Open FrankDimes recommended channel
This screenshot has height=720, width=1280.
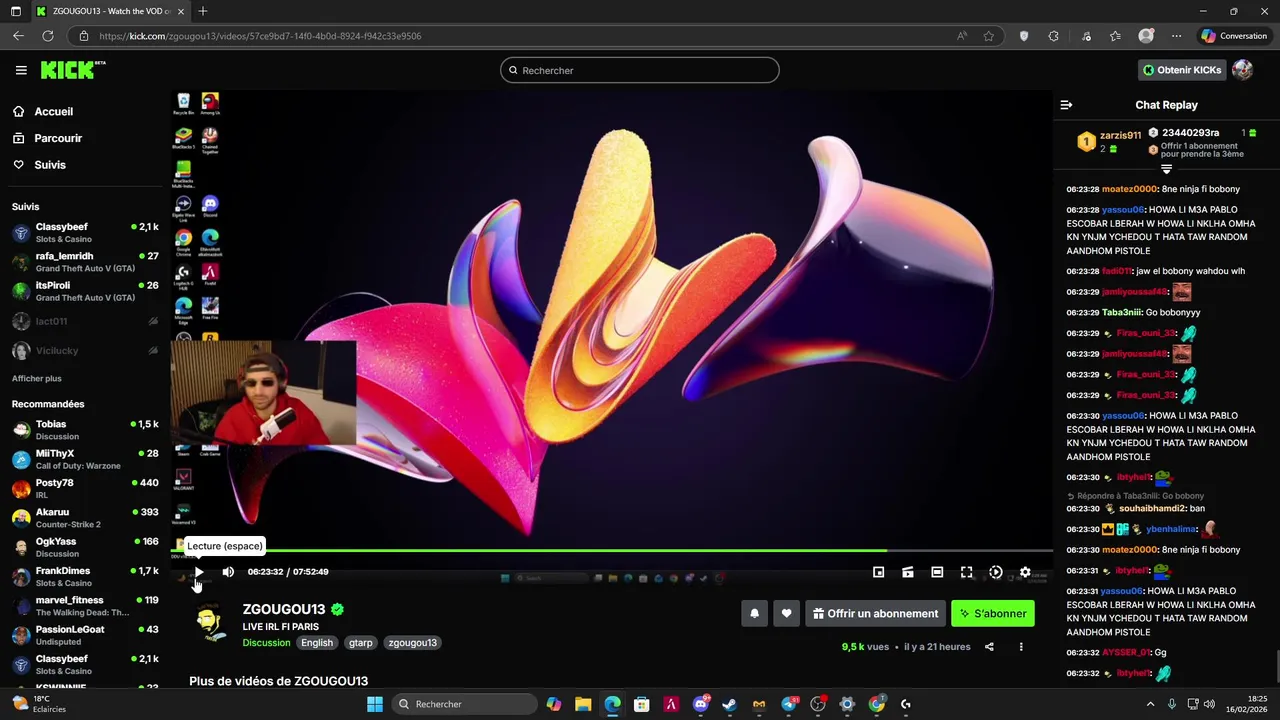[85, 576]
